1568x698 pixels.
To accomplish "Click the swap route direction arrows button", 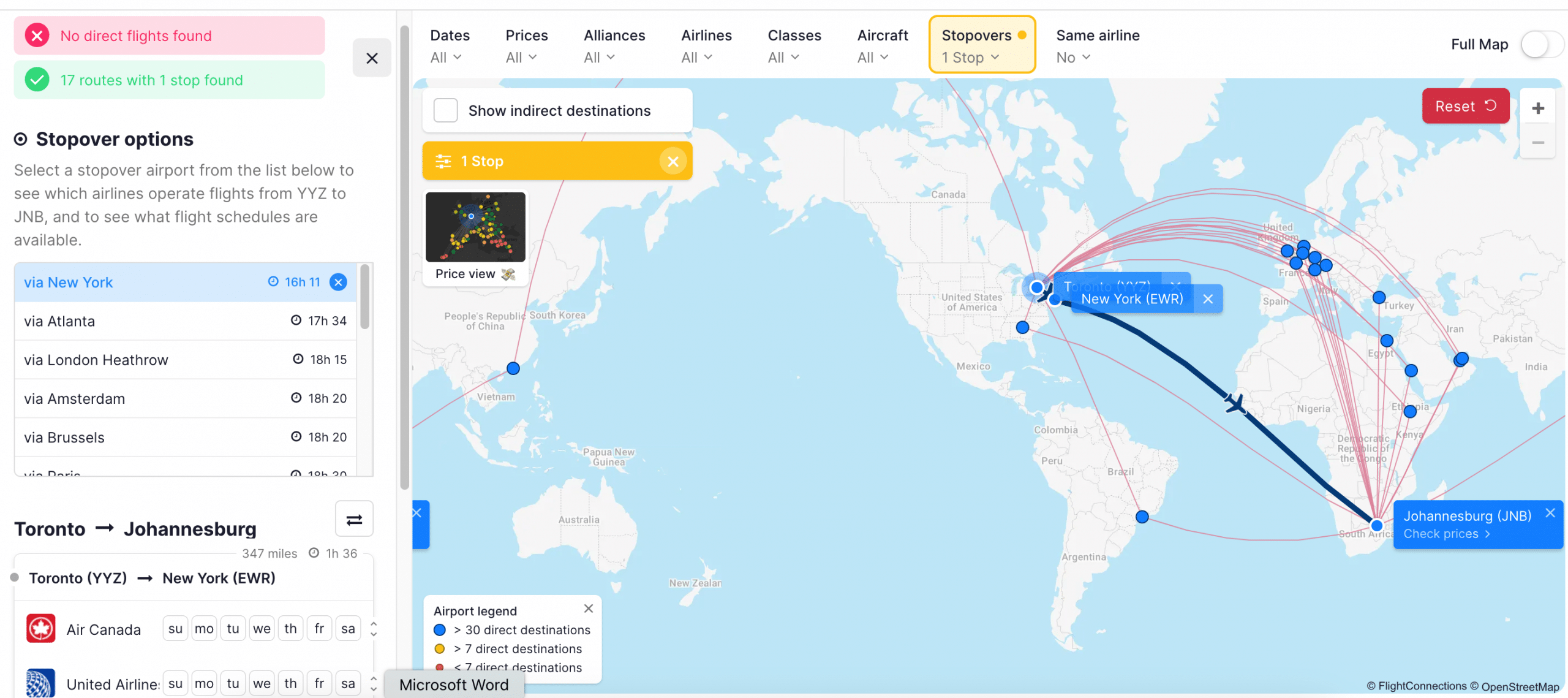I will coord(354,520).
